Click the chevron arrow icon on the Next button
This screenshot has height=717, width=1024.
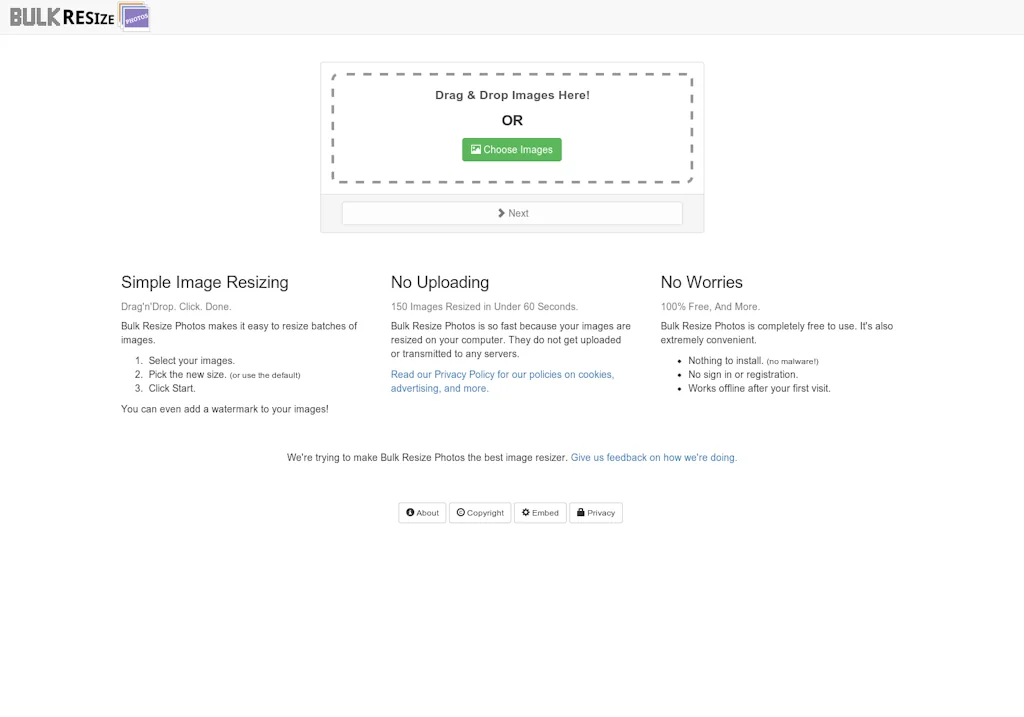(x=502, y=213)
